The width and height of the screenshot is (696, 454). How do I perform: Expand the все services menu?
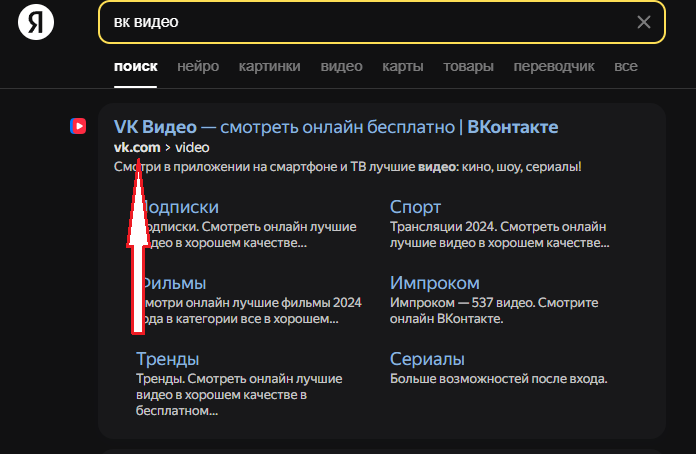pos(626,67)
